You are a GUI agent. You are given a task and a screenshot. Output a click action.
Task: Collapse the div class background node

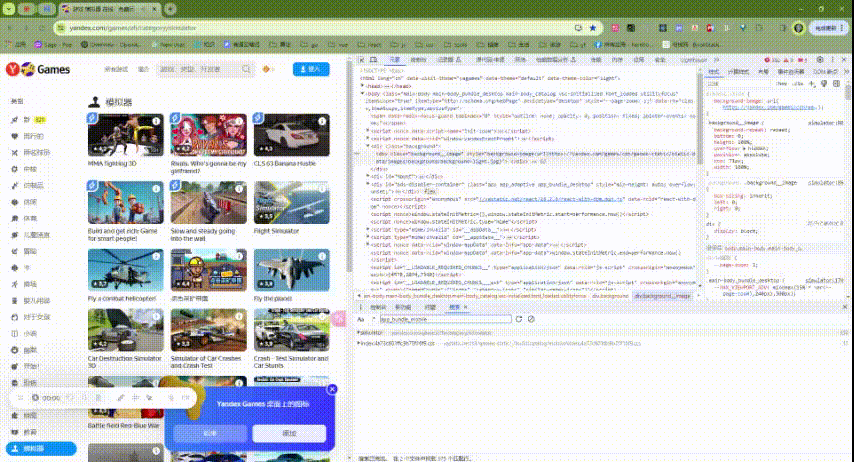[368, 147]
